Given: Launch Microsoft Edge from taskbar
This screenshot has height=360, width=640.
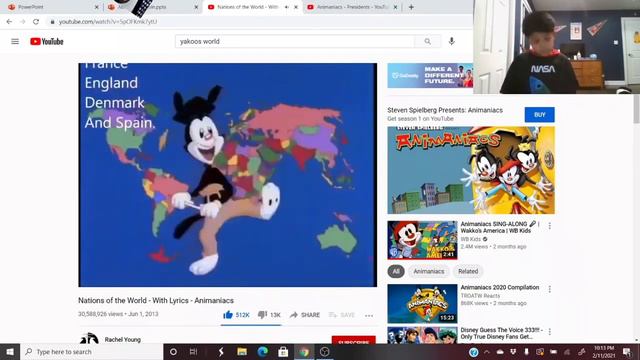Looking at the screenshot, I should click(262, 352).
